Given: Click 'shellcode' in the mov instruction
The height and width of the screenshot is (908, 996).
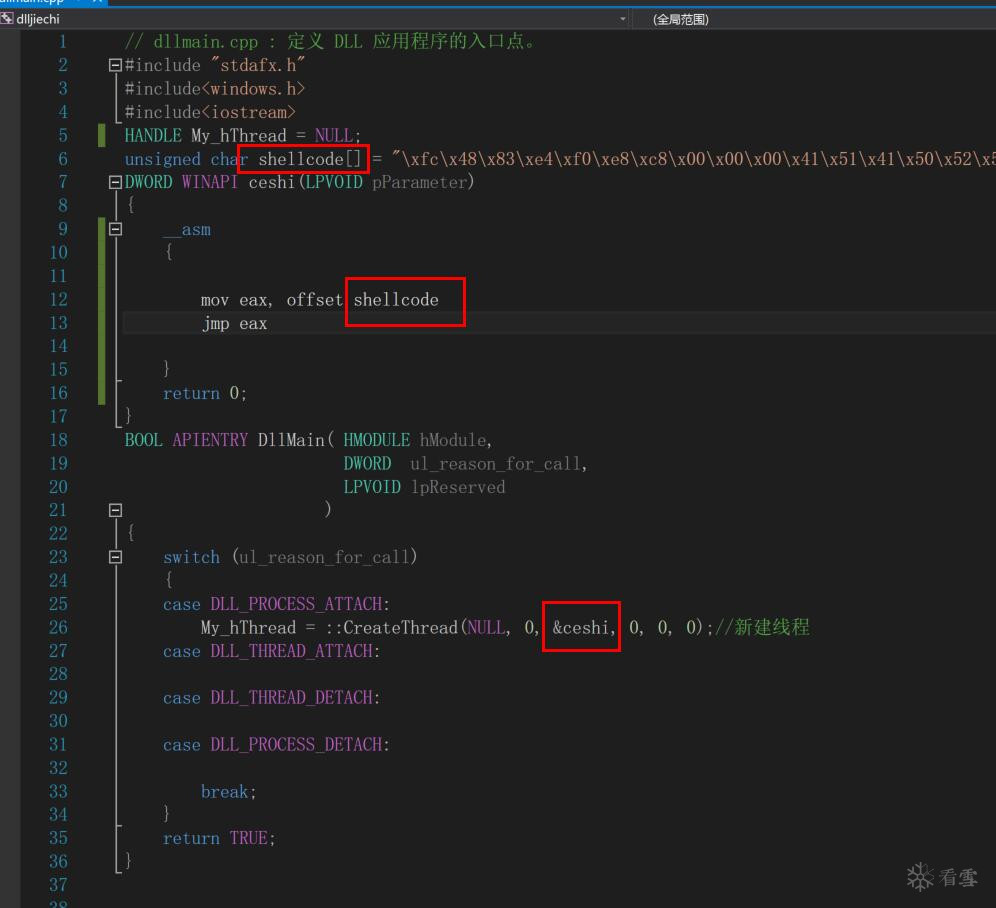Looking at the screenshot, I should [396, 299].
